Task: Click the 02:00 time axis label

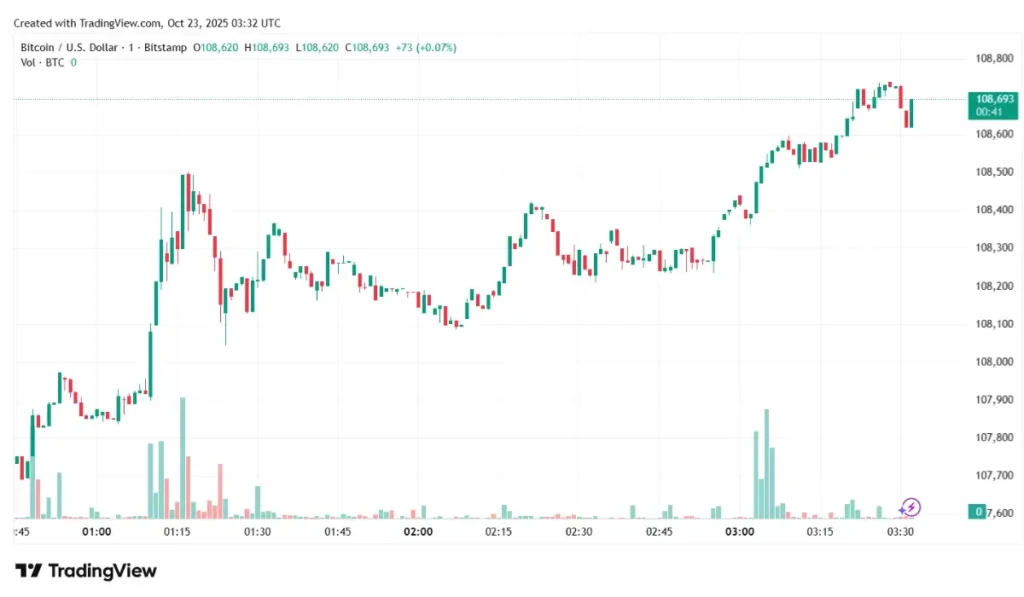Action: (418, 532)
